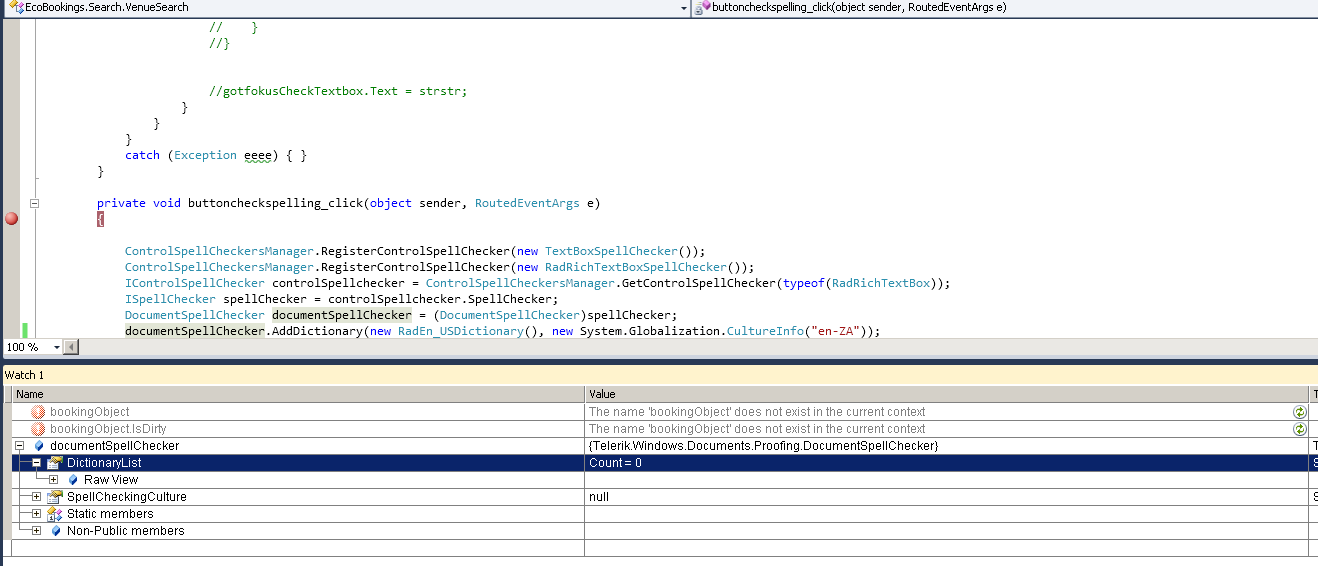The width and height of the screenshot is (1318, 566).
Task: Expand the Raw View node
Action: tap(53, 479)
